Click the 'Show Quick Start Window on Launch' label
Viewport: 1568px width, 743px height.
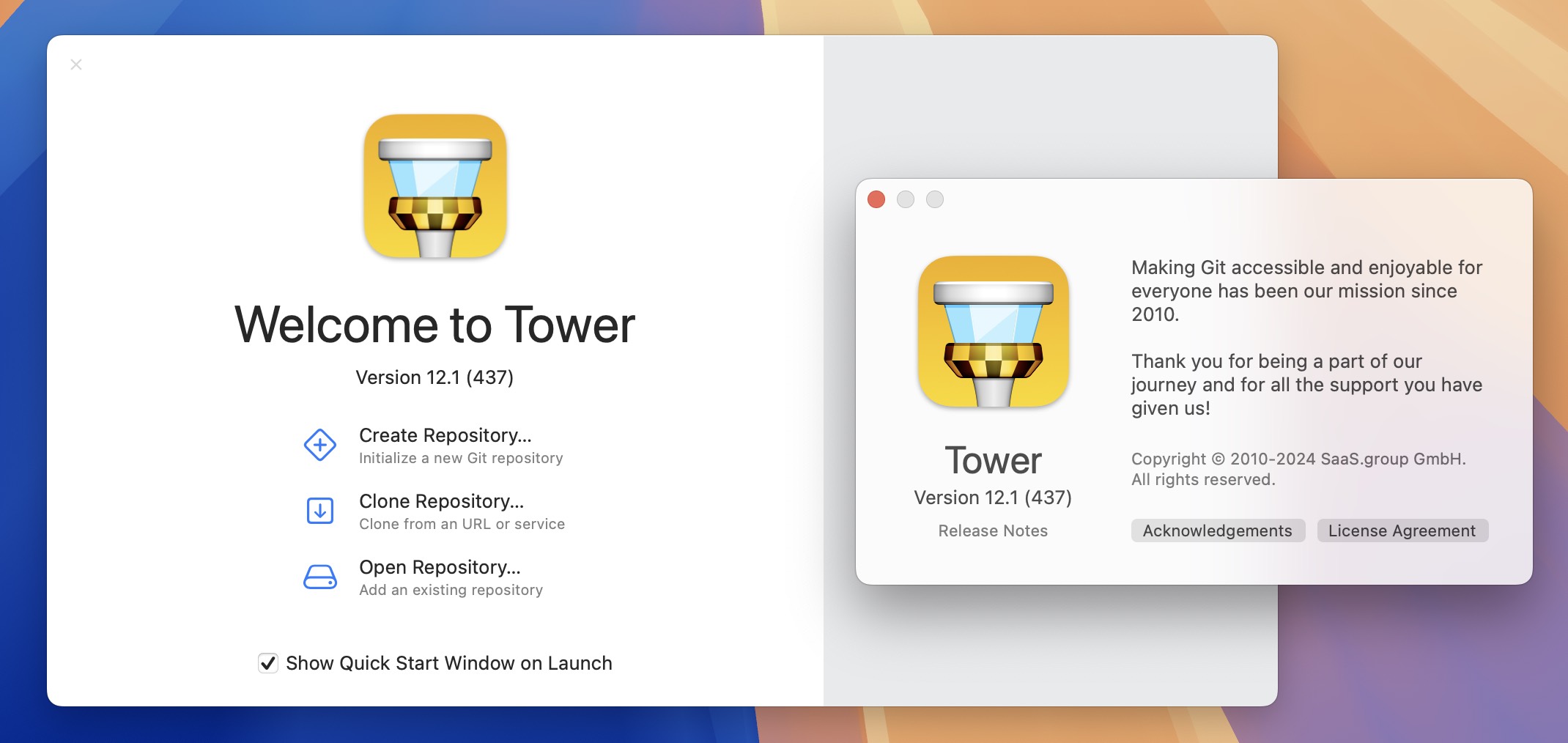point(448,663)
